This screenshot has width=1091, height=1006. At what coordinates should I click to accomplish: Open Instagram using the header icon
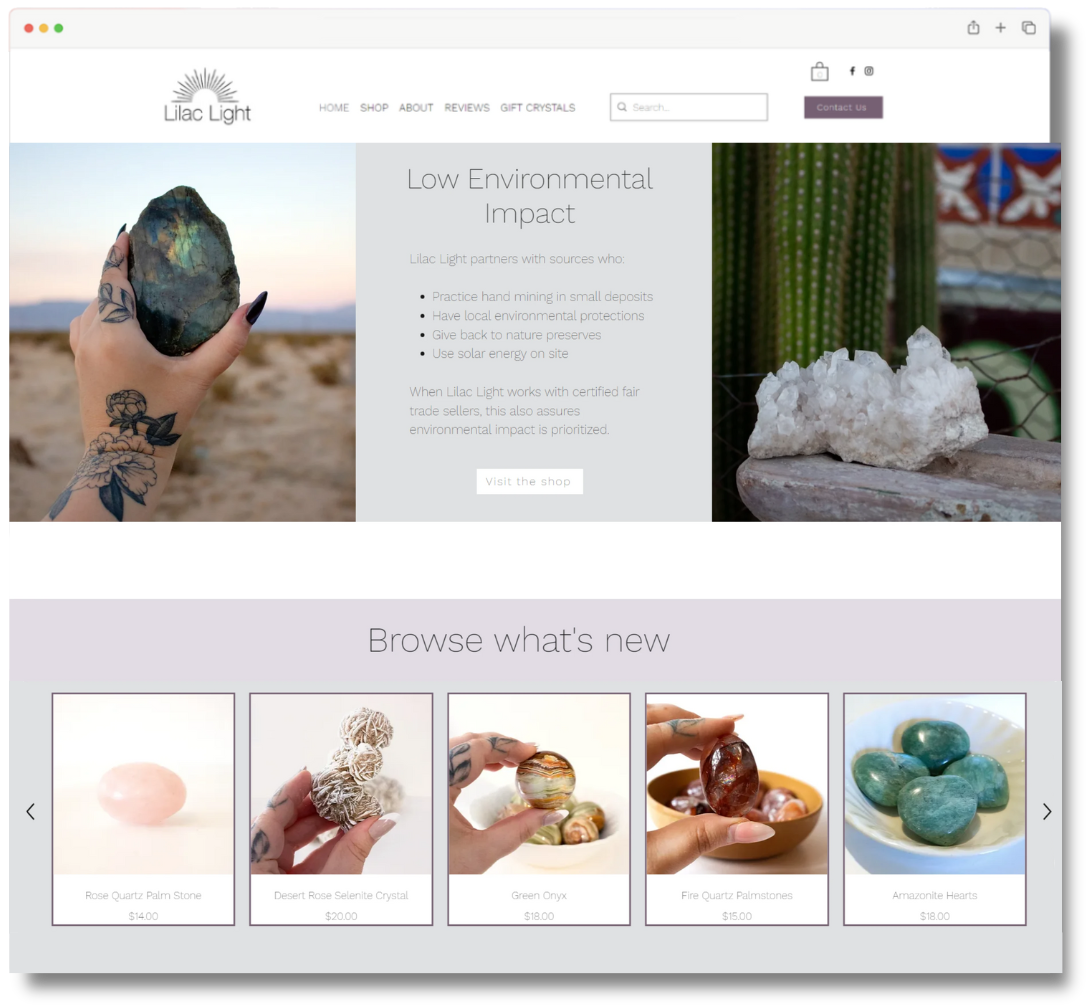point(869,71)
